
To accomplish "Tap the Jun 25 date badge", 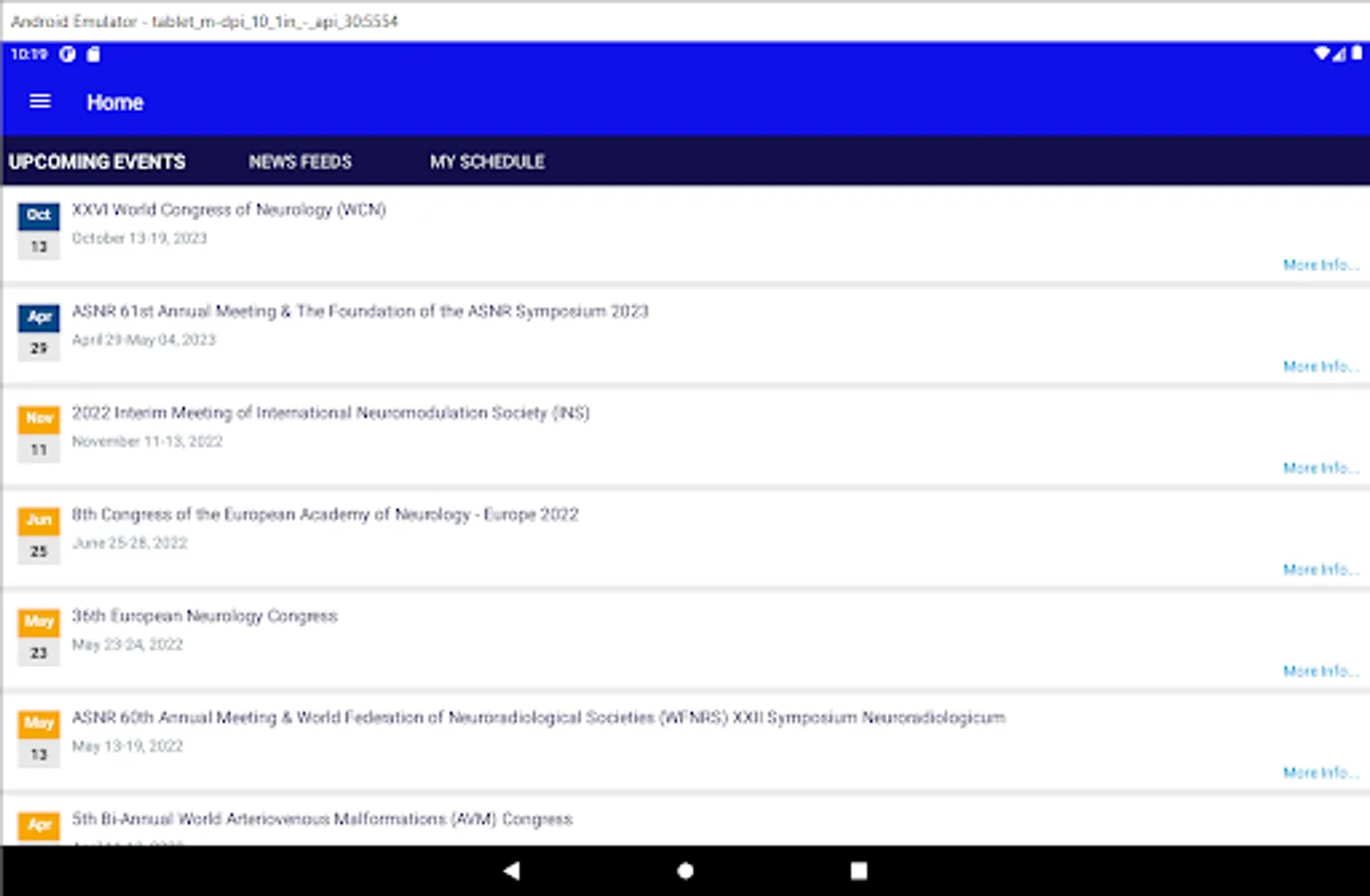I will point(39,535).
